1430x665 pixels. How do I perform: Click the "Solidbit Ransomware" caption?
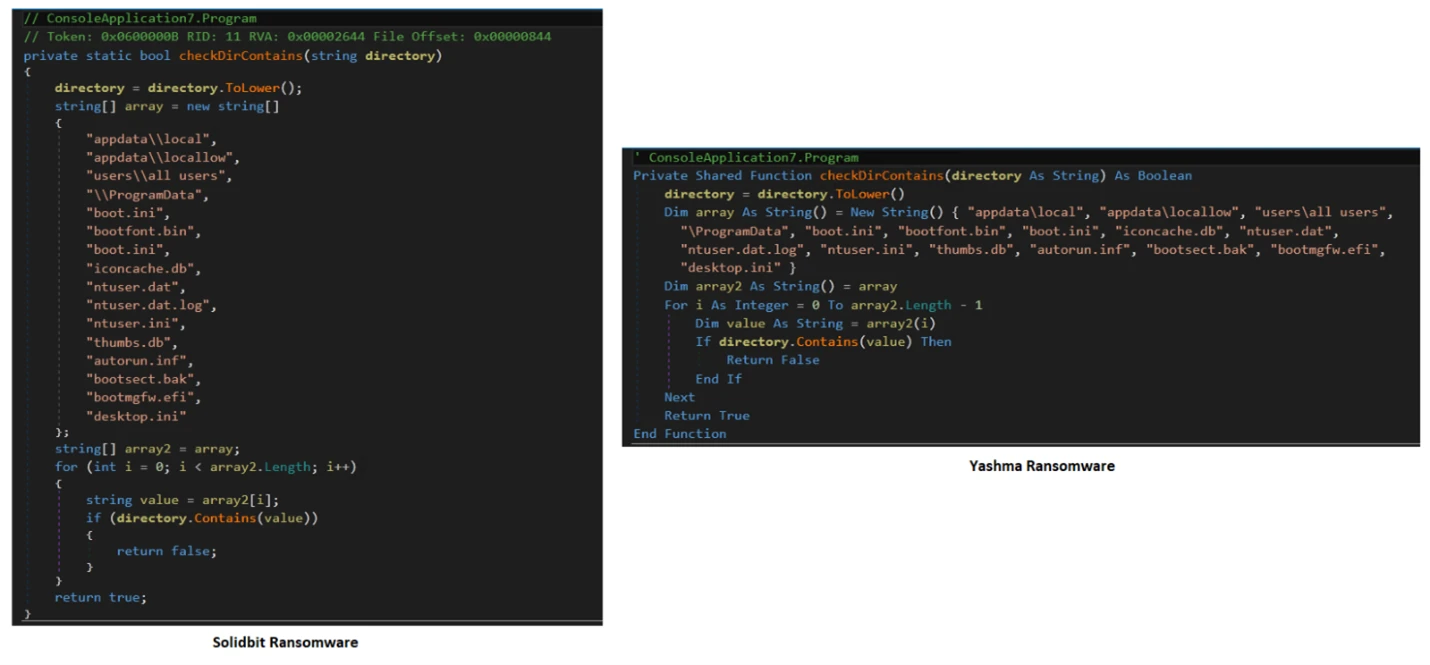[285, 642]
